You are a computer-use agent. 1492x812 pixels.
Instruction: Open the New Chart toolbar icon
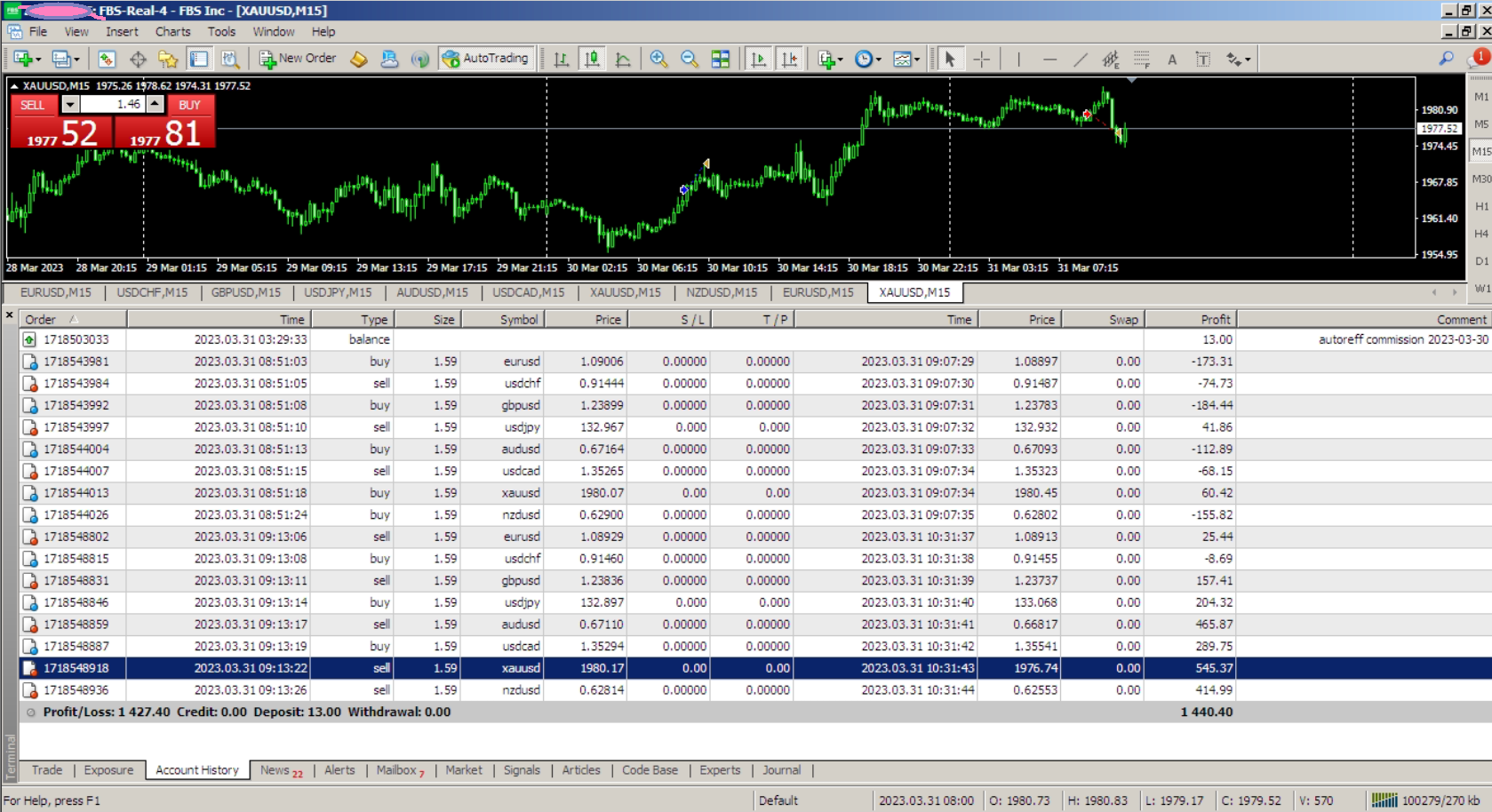pos(25,59)
